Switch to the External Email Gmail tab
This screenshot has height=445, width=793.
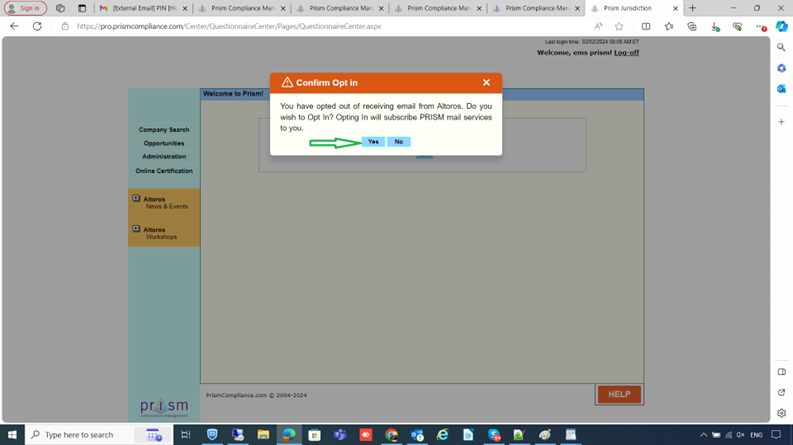pos(140,8)
